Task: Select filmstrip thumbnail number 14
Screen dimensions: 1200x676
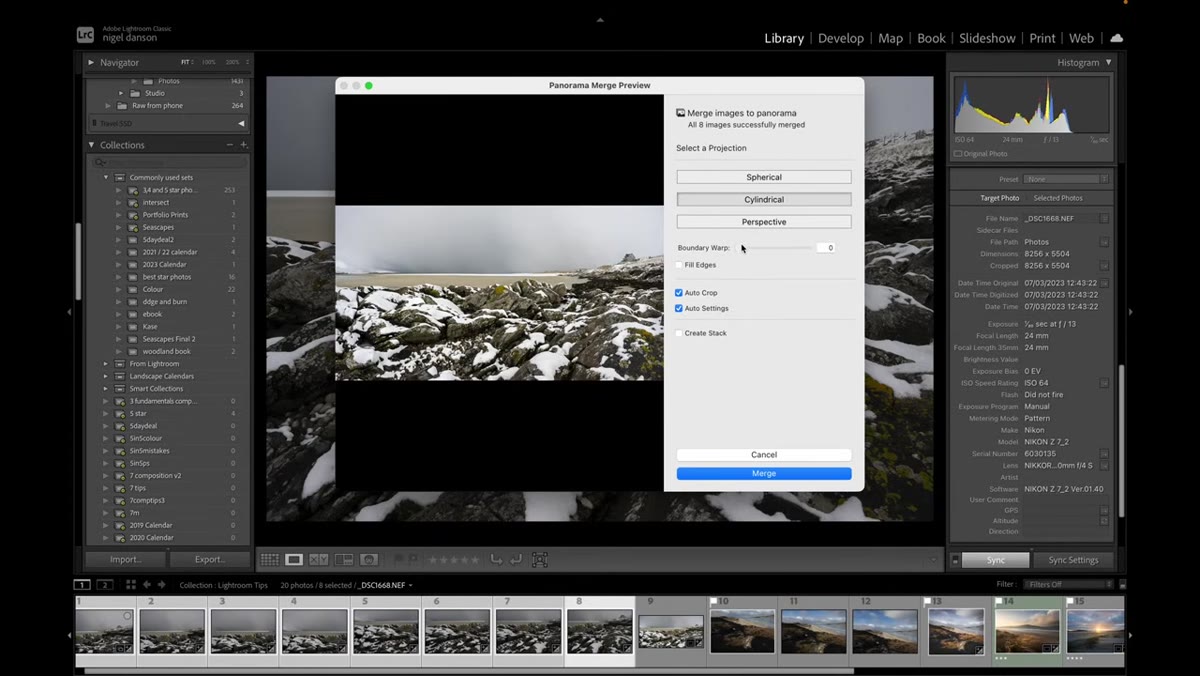Action: (1027, 632)
